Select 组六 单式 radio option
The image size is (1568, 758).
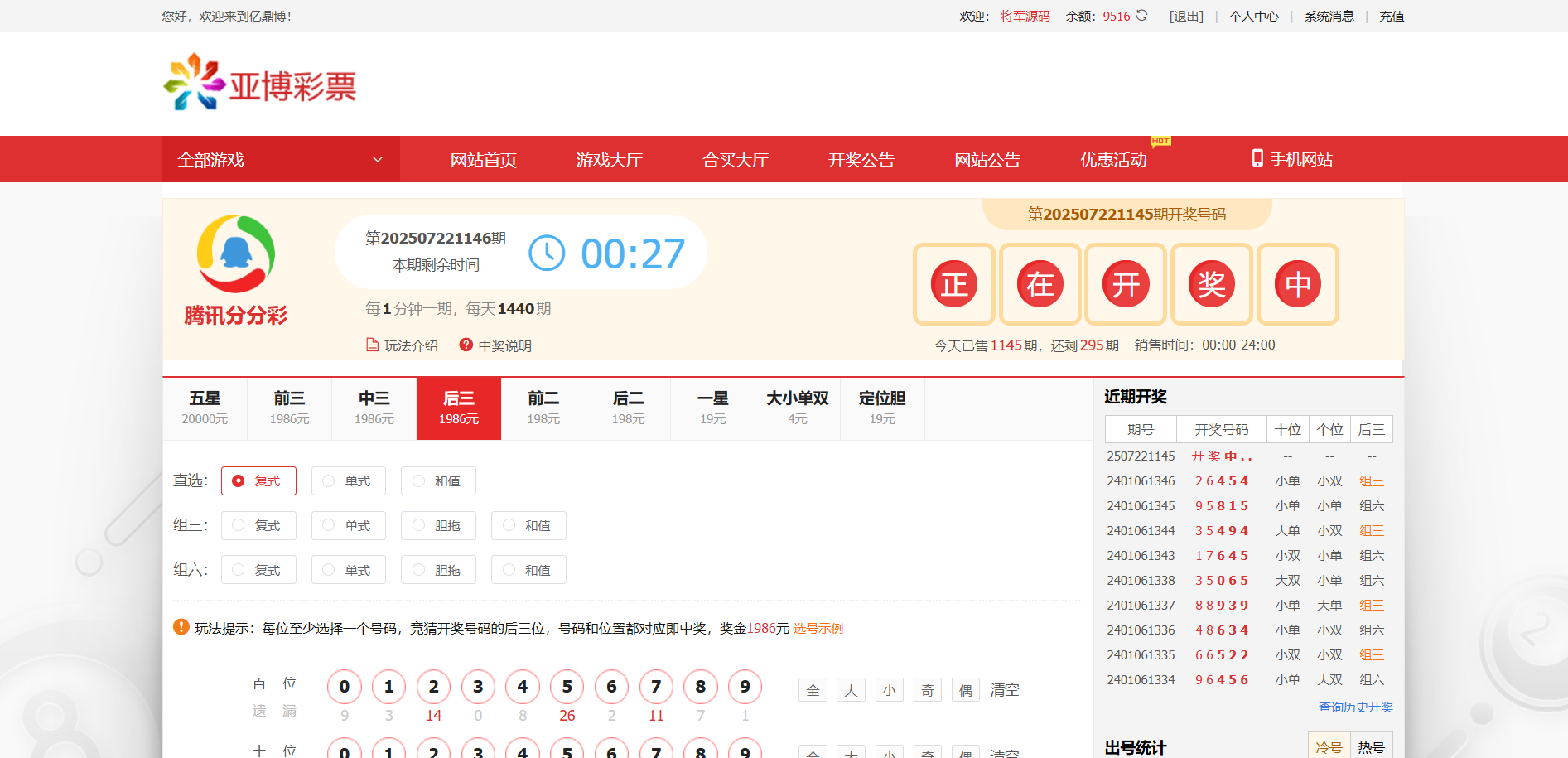click(x=349, y=570)
